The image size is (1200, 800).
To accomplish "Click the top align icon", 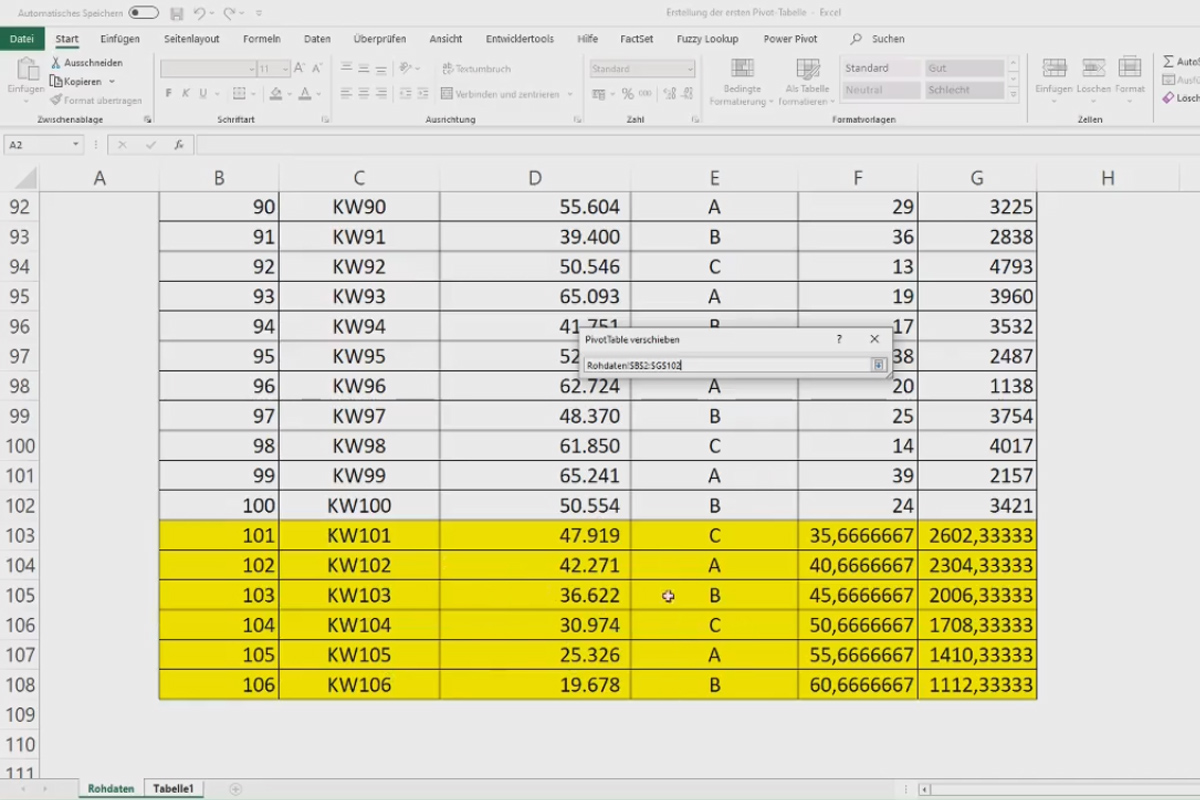I will click(x=346, y=68).
